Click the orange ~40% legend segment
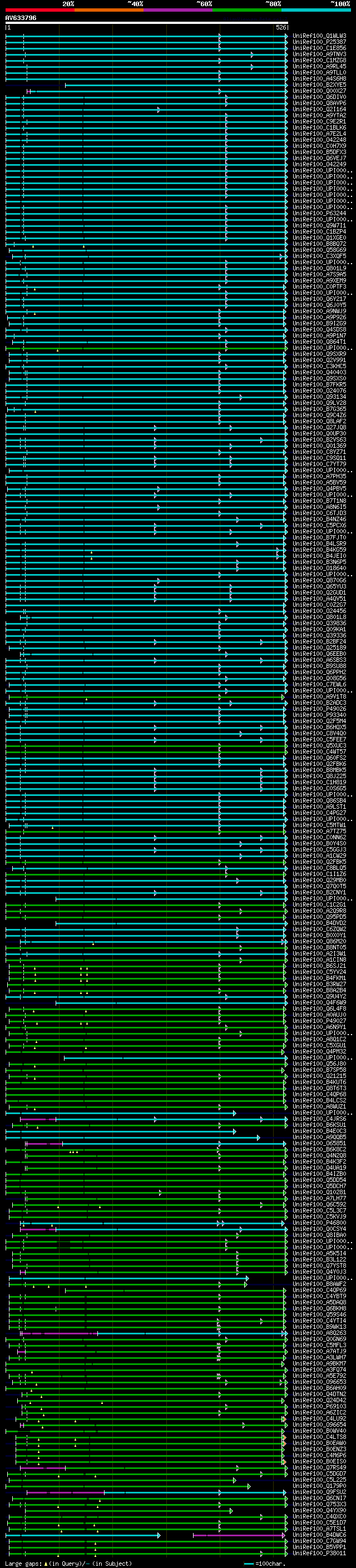Screen dimensions: 356x1568 point(109,10)
